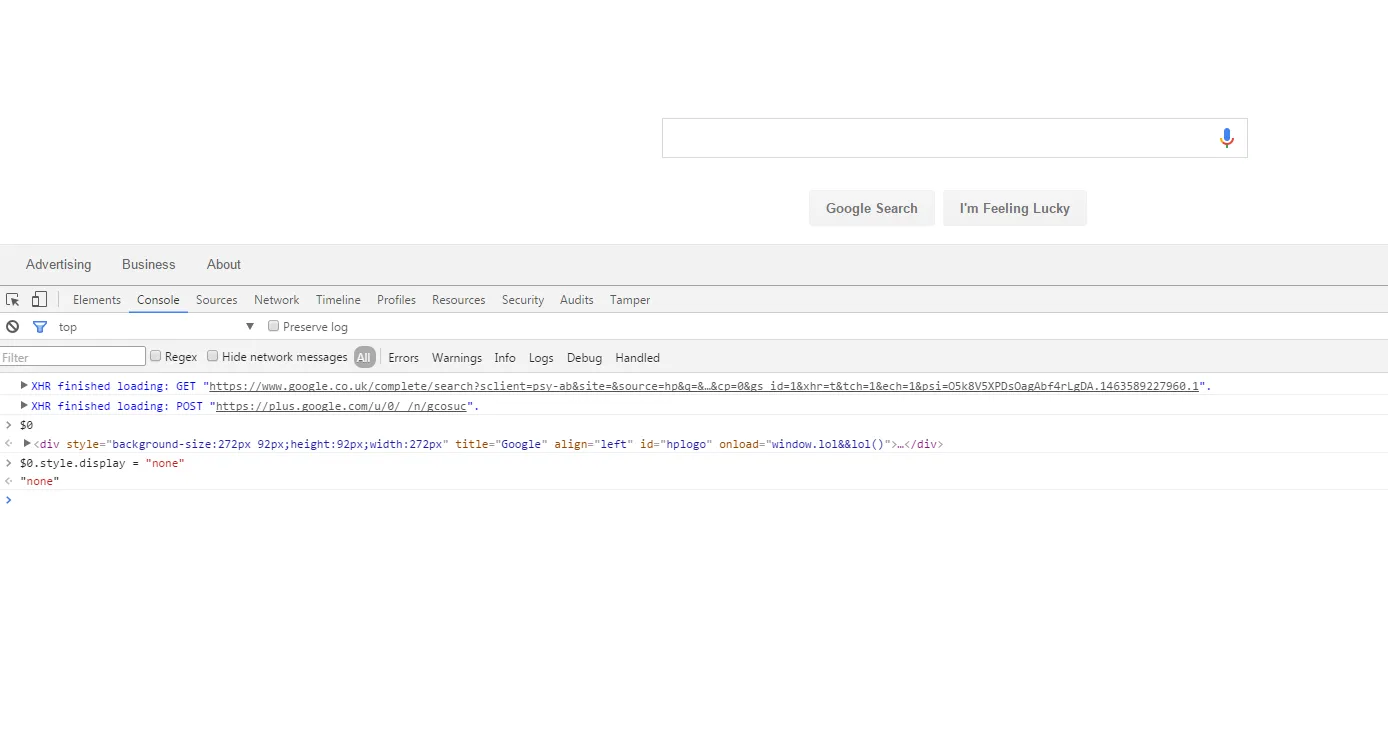1388x738 pixels.
Task: Click the $0.style.display = "none" command line
Action: click(x=102, y=463)
